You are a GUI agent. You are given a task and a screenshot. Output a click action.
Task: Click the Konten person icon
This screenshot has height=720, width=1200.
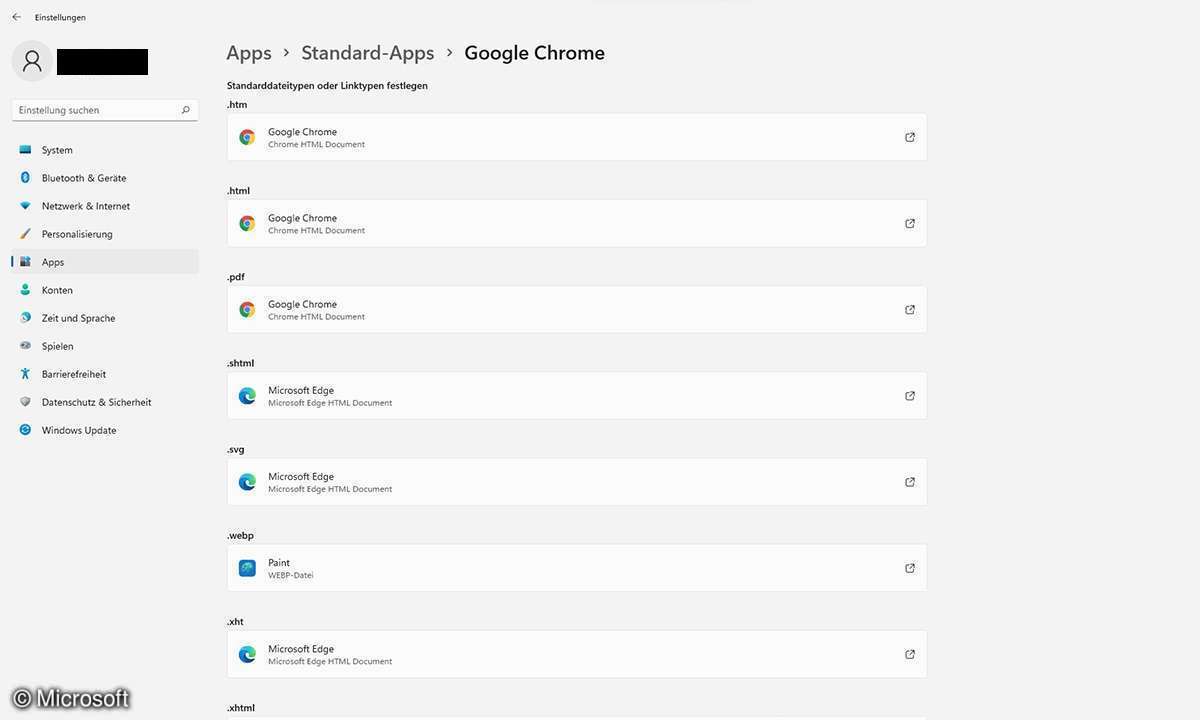coord(25,290)
